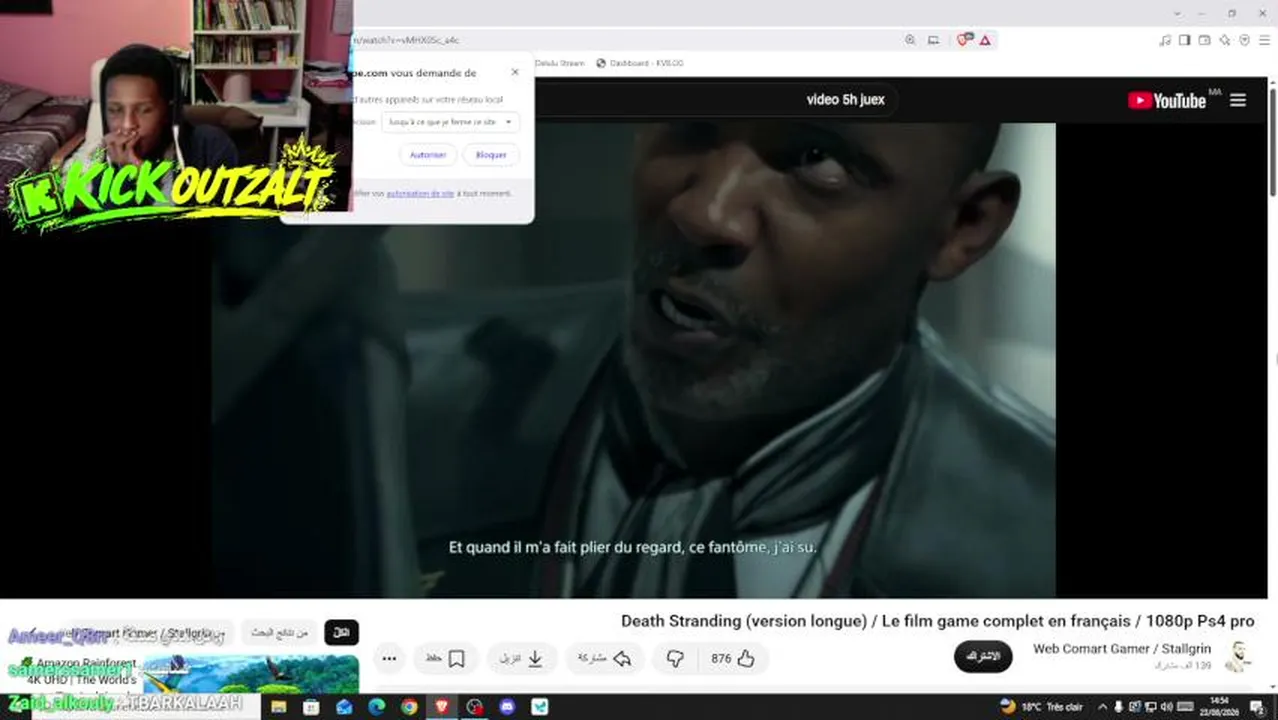Viewport: 1278px width, 720px height.
Task: Toggle the browser sidebar panel icon
Action: (x=1185, y=40)
